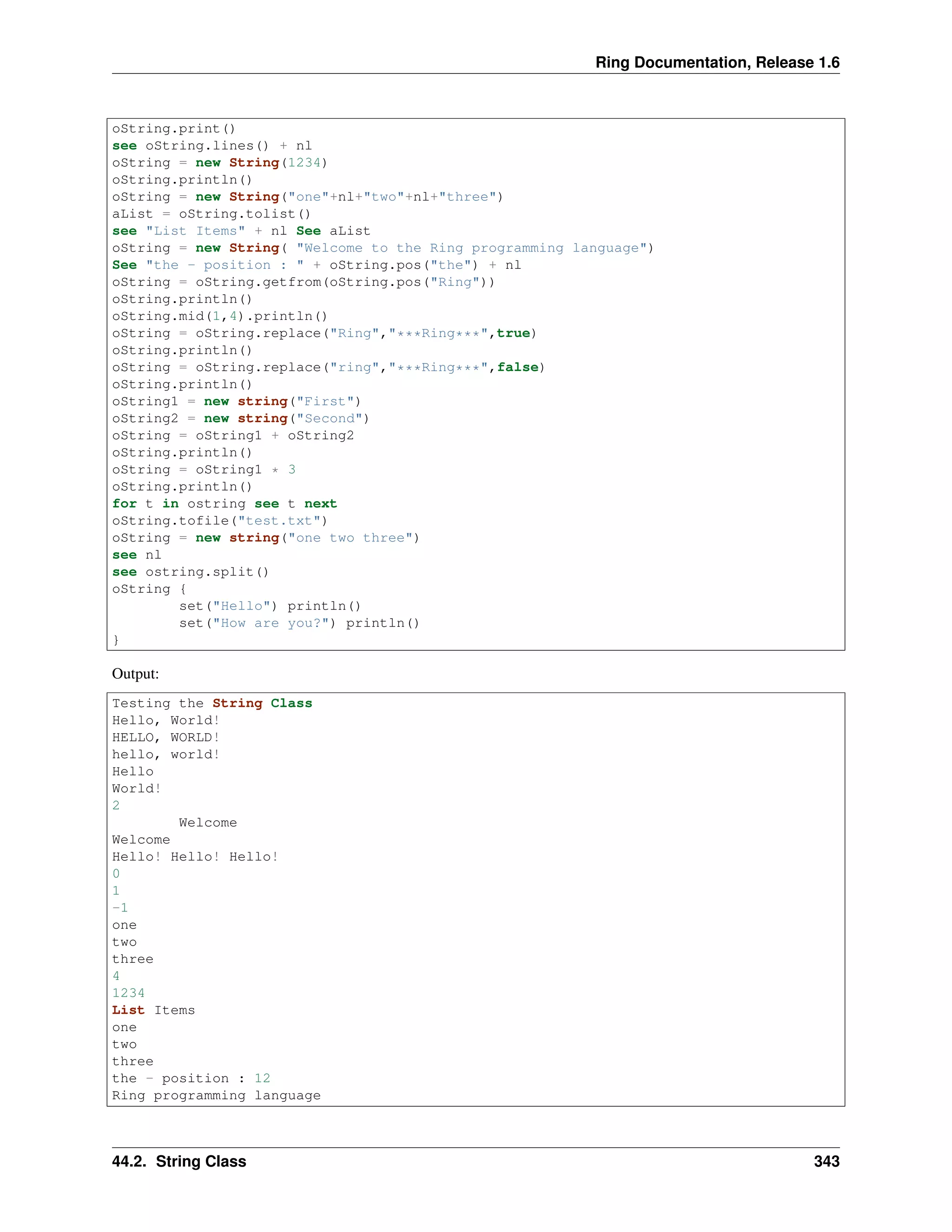The width and height of the screenshot is (952, 1232).
Task: Click the '44.2. String Class' footer text
Action: (x=179, y=1161)
